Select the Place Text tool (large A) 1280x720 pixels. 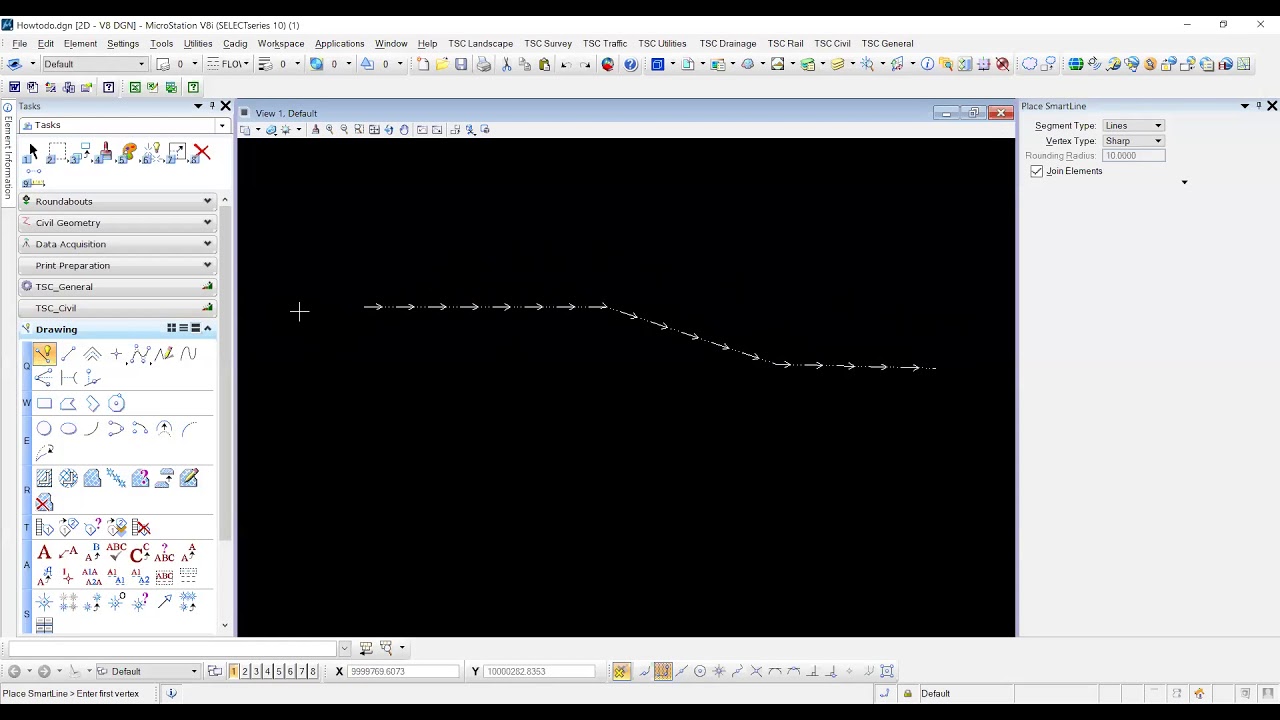(44, 553)
